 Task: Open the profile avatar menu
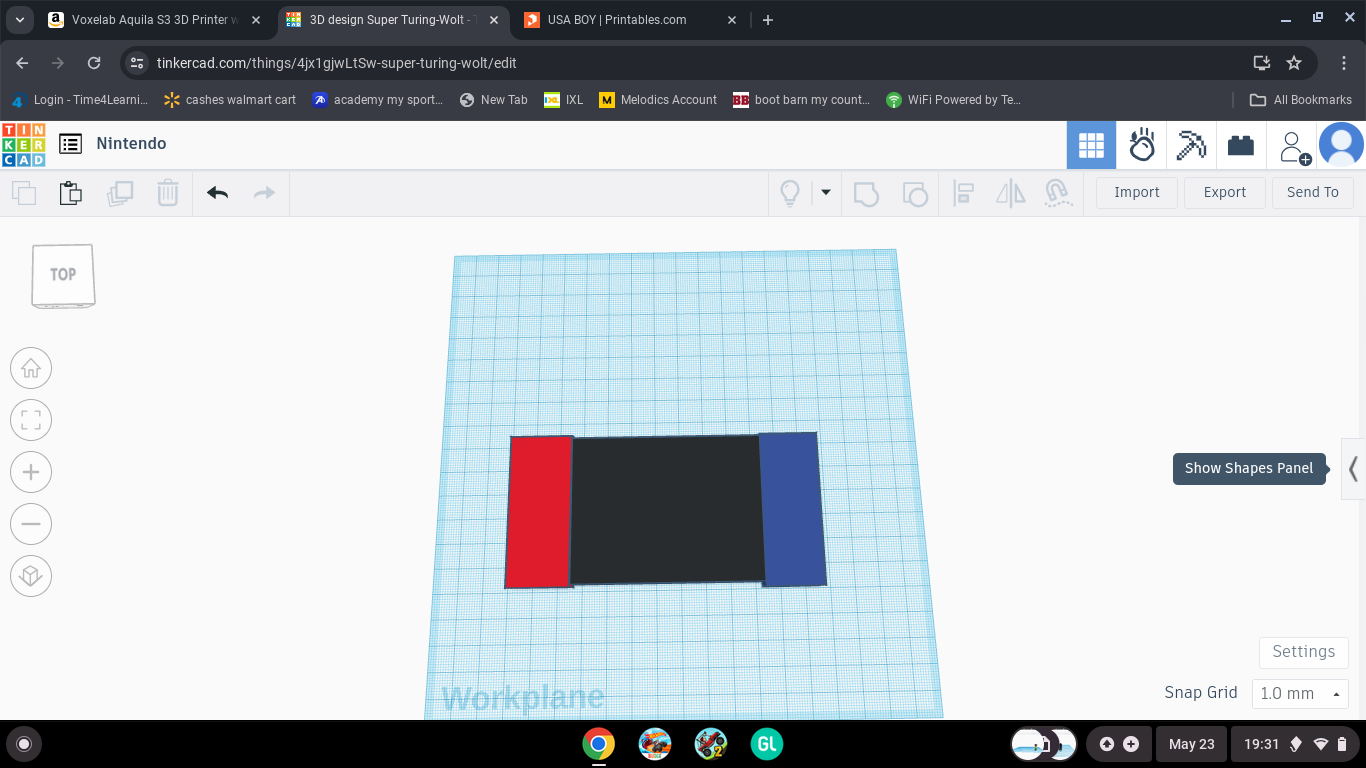[1342, 145]
